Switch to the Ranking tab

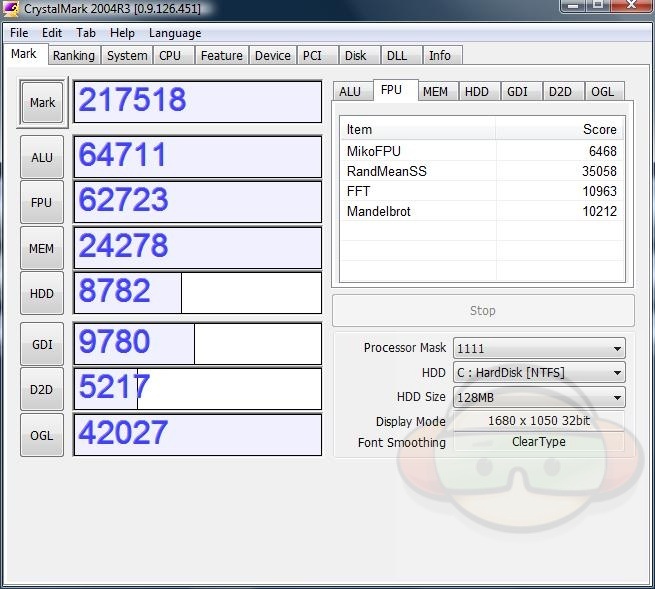click(x=74, y=56)
